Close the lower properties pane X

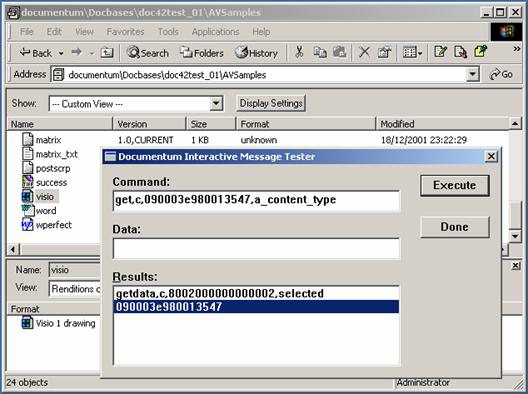[516, 266]
